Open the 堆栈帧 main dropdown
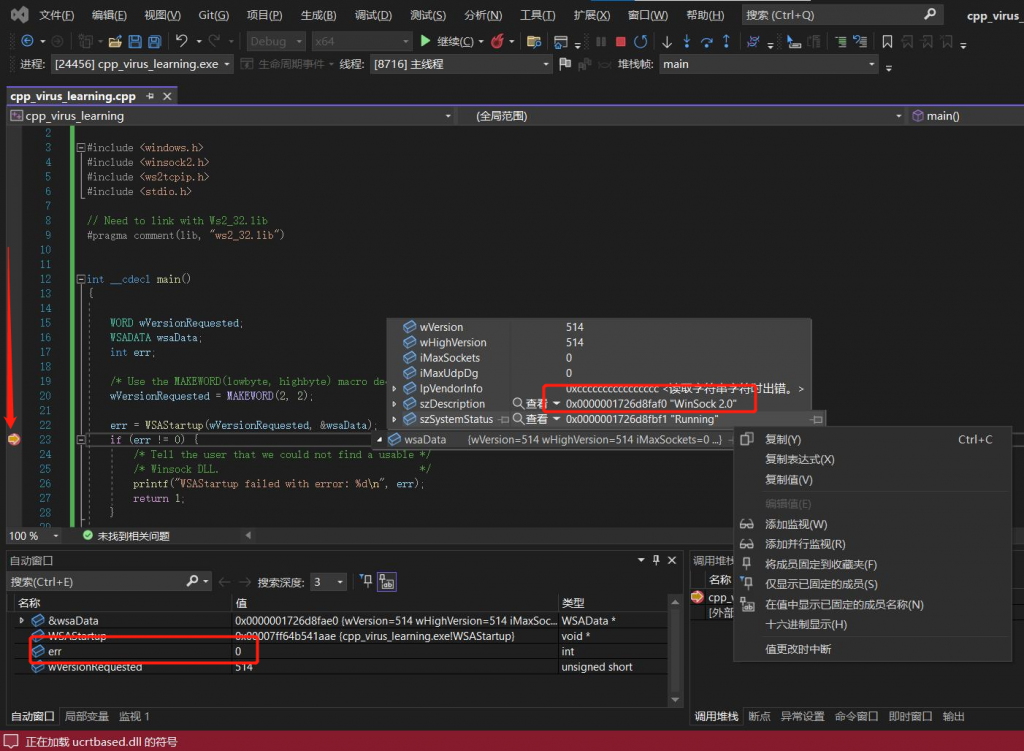 tap(872, 64)
